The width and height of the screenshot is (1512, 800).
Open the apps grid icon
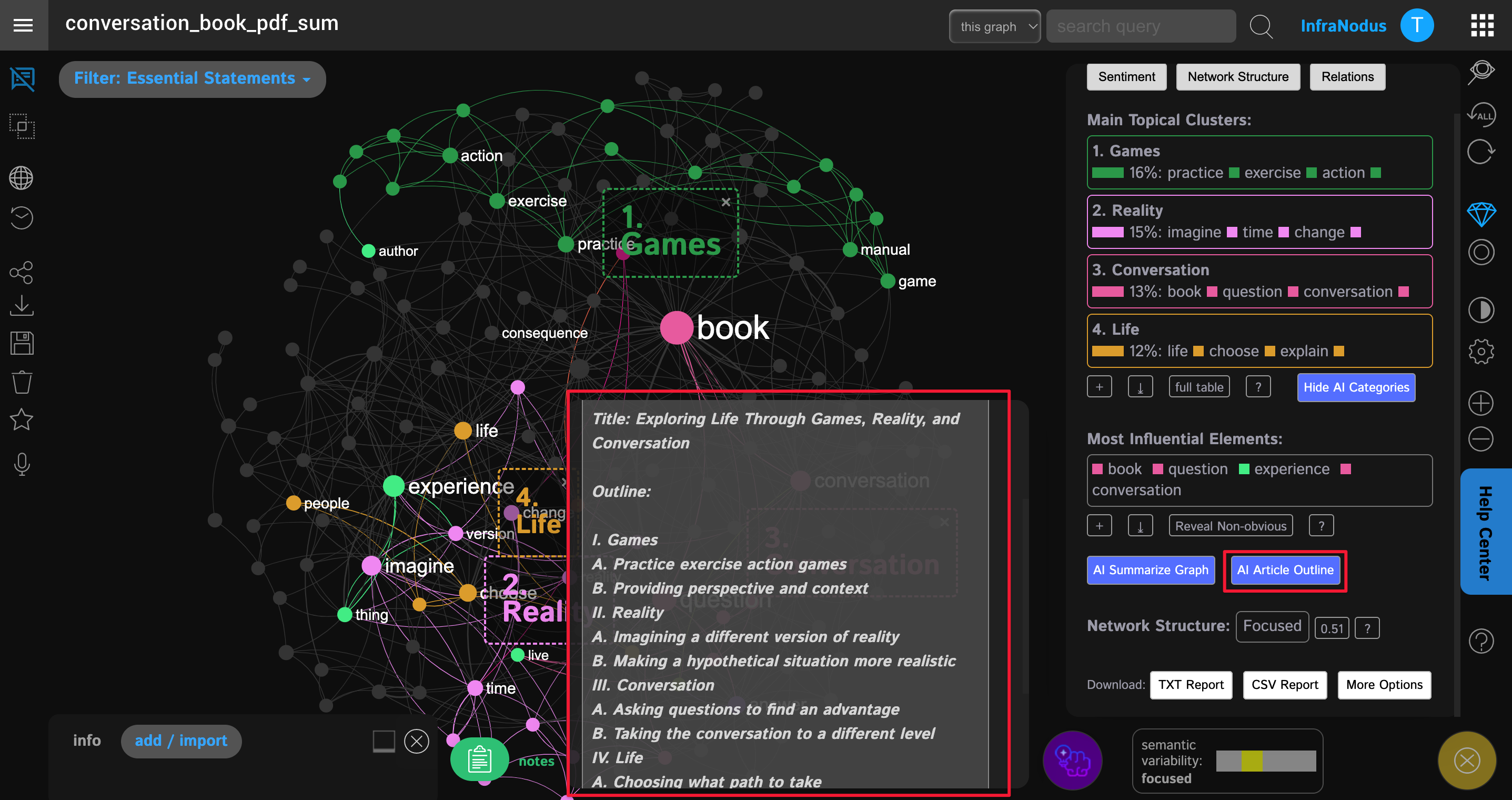pos(1482,25)
